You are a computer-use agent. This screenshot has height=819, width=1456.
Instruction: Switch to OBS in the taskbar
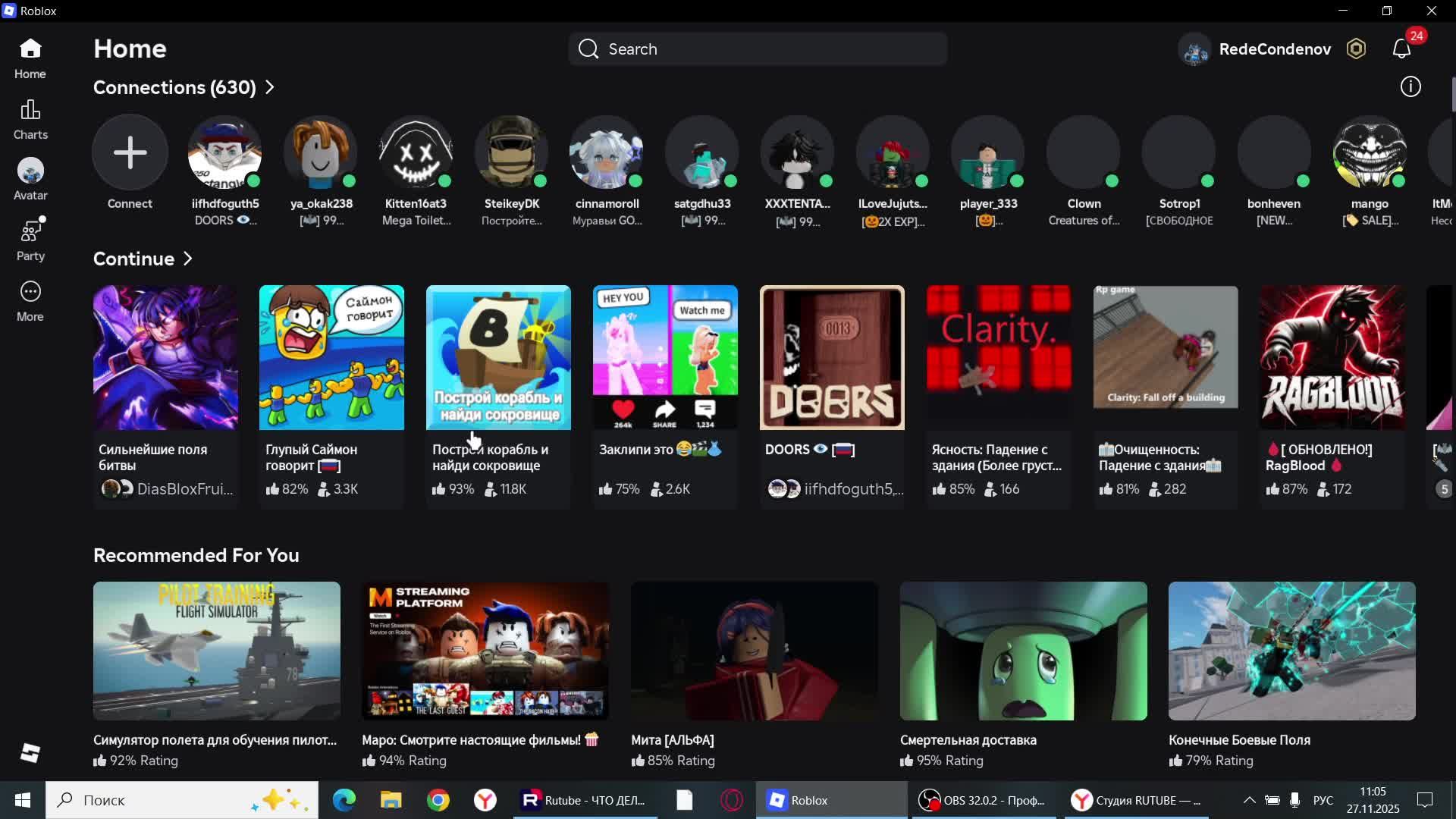tap(982, 800)
